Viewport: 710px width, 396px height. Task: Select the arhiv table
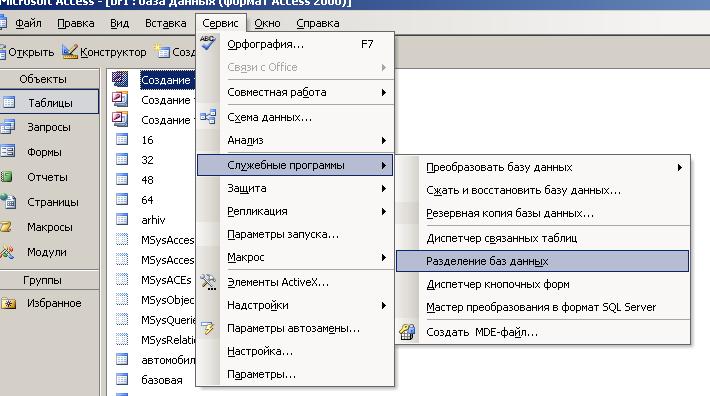153,220
